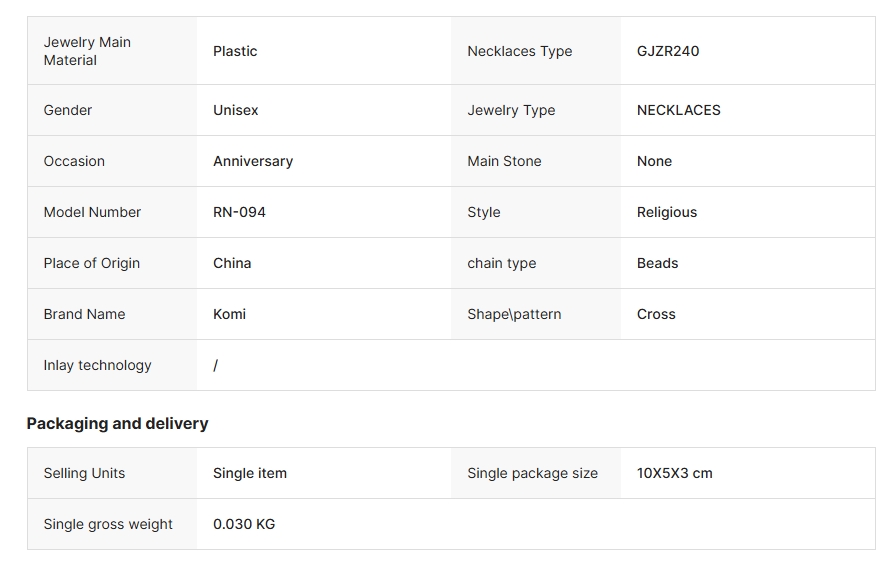Click the Religious style value
This screenshot has height=566, width=878.
(667, 212)
